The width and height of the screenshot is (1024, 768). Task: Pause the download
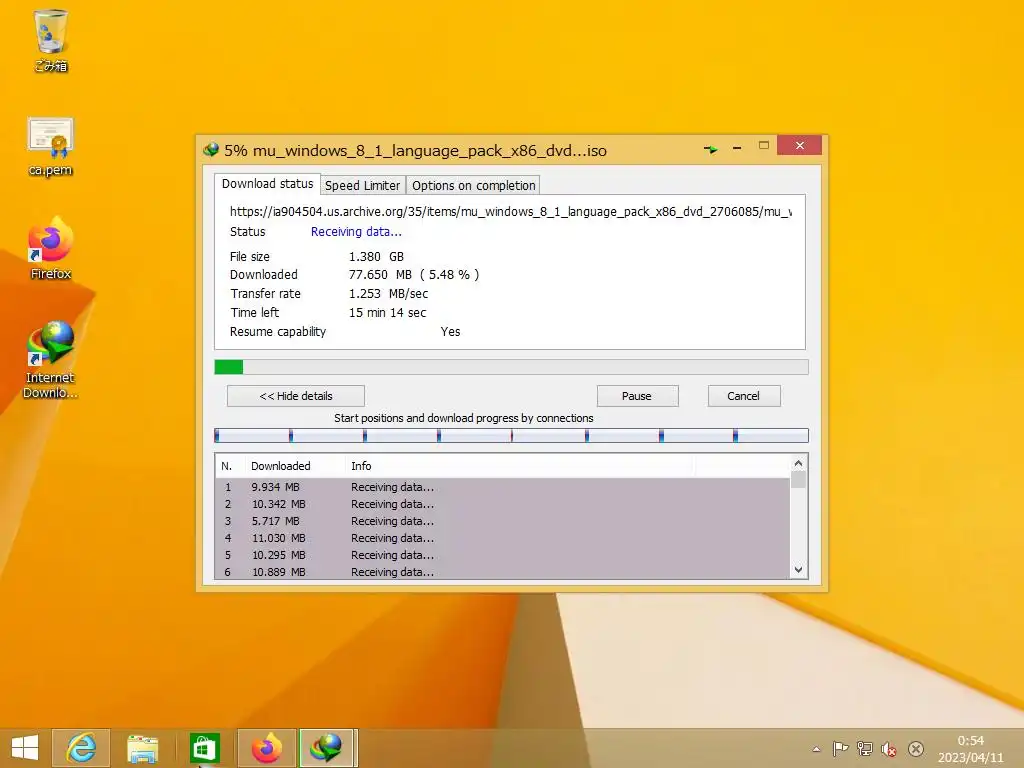pyautogui.click(x=637, y=396)
